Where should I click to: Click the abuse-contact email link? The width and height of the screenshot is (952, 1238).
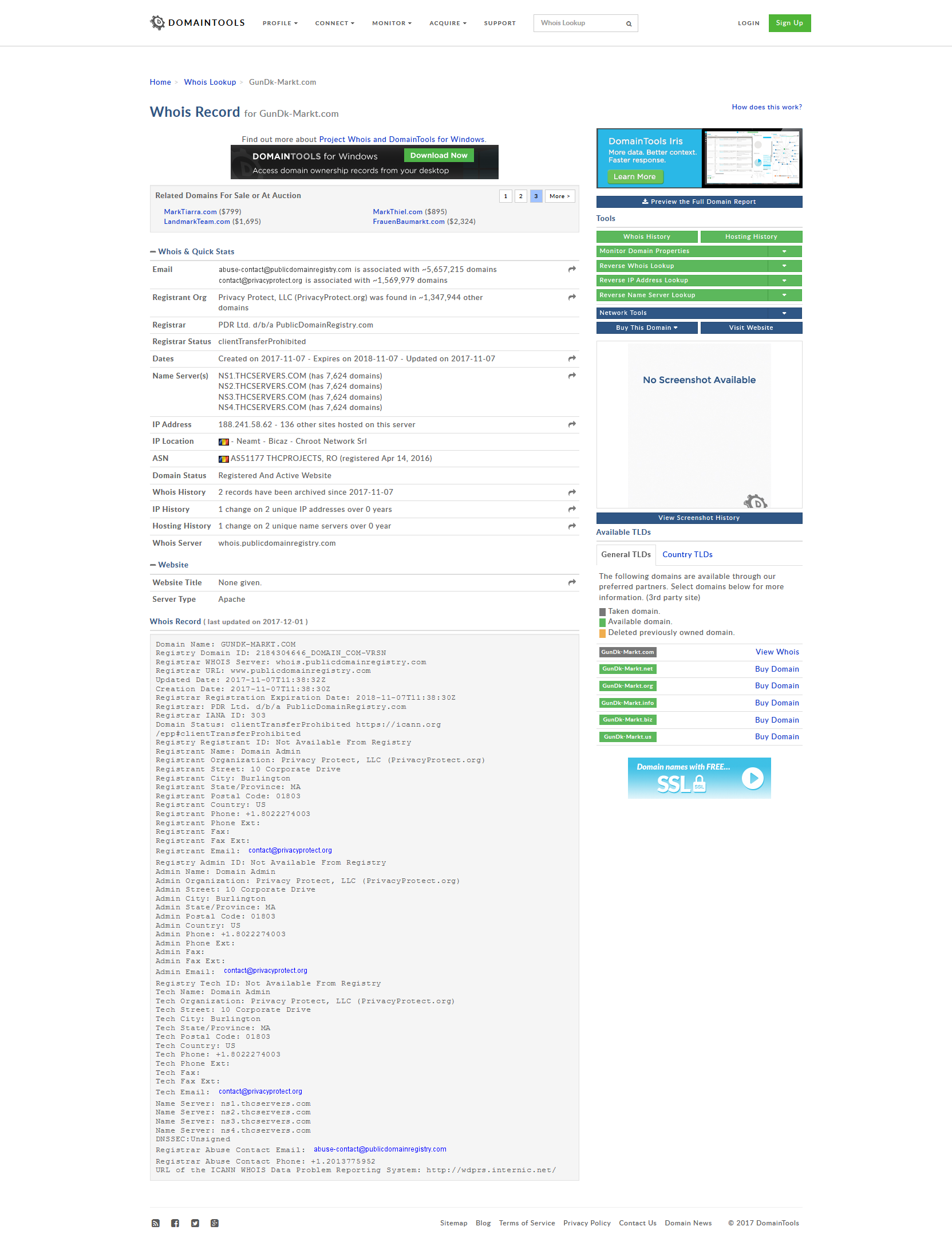point(380,1149)
